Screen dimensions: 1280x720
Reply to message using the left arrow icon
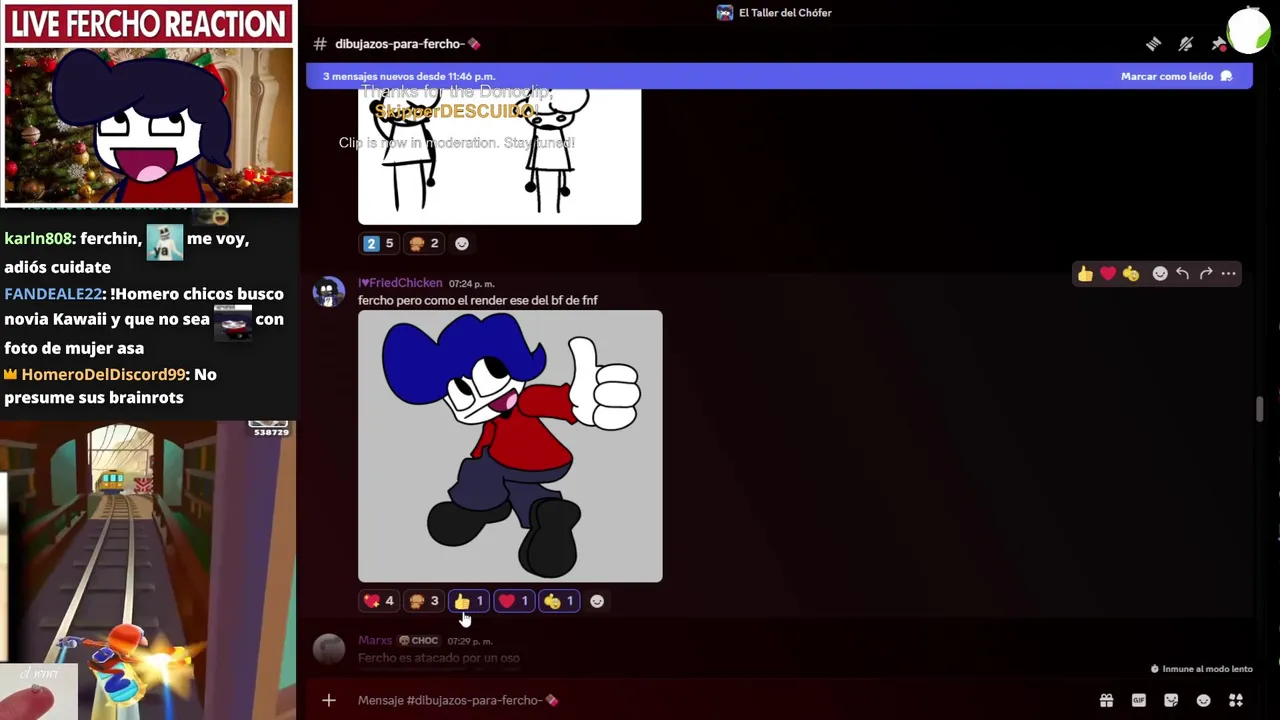coord(1183,274)
